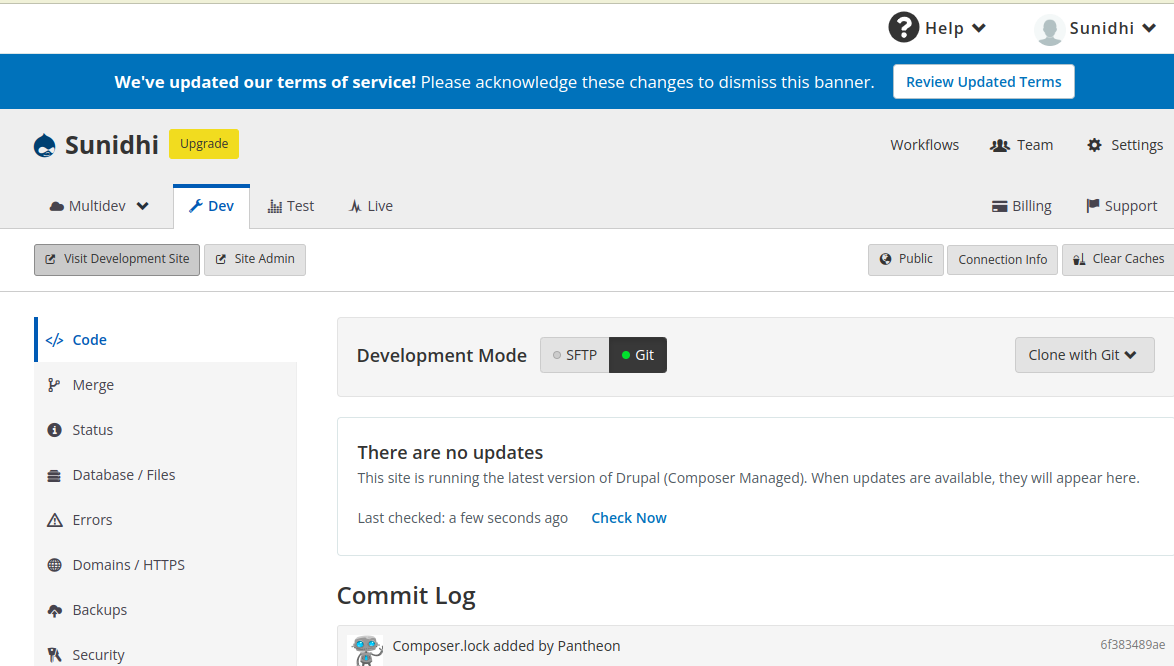Click the Dev wrench icon
The width and height of the screenshot is (1174, 666).
click(195, 206)
